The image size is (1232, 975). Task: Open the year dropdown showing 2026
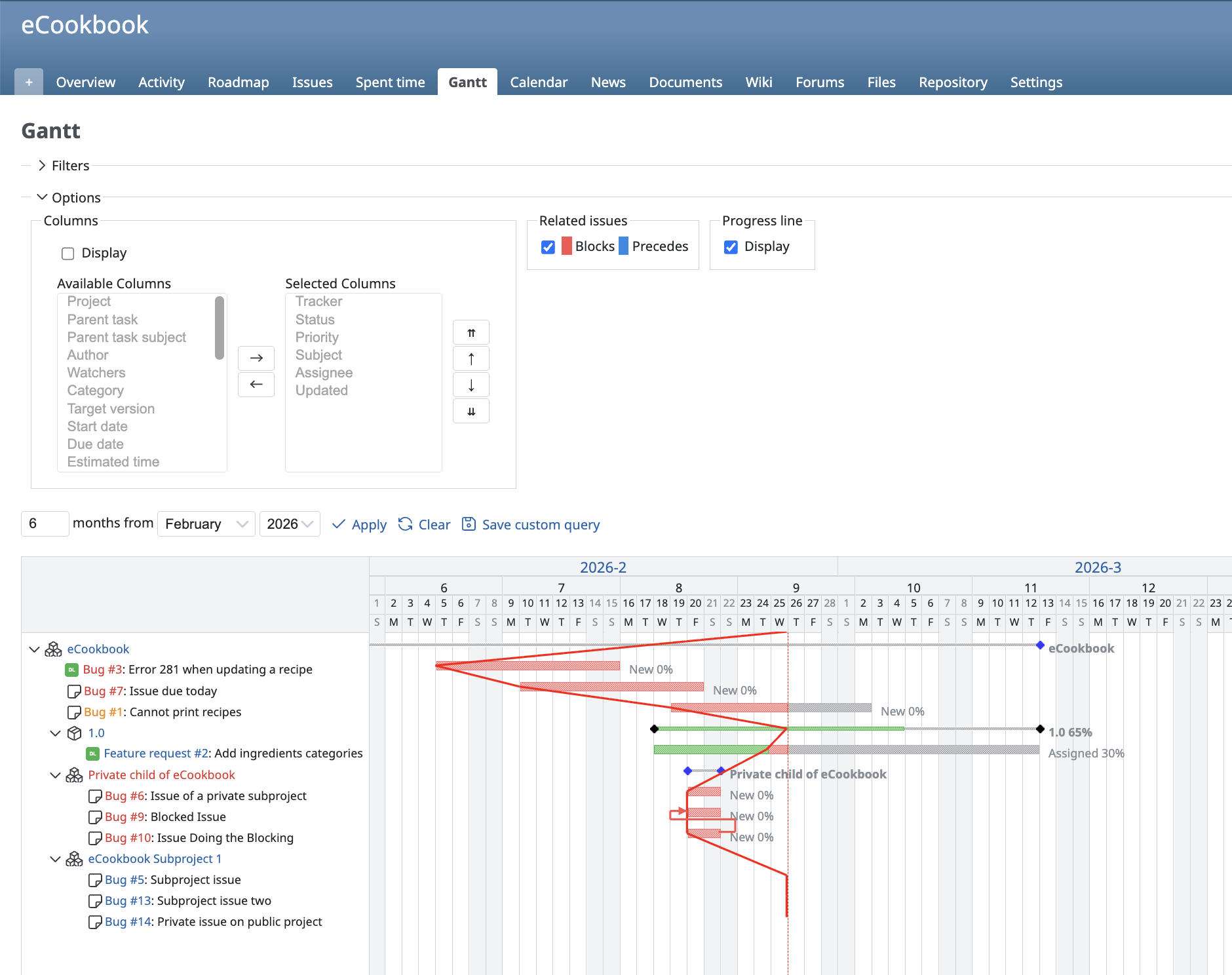tap(290, 524)
